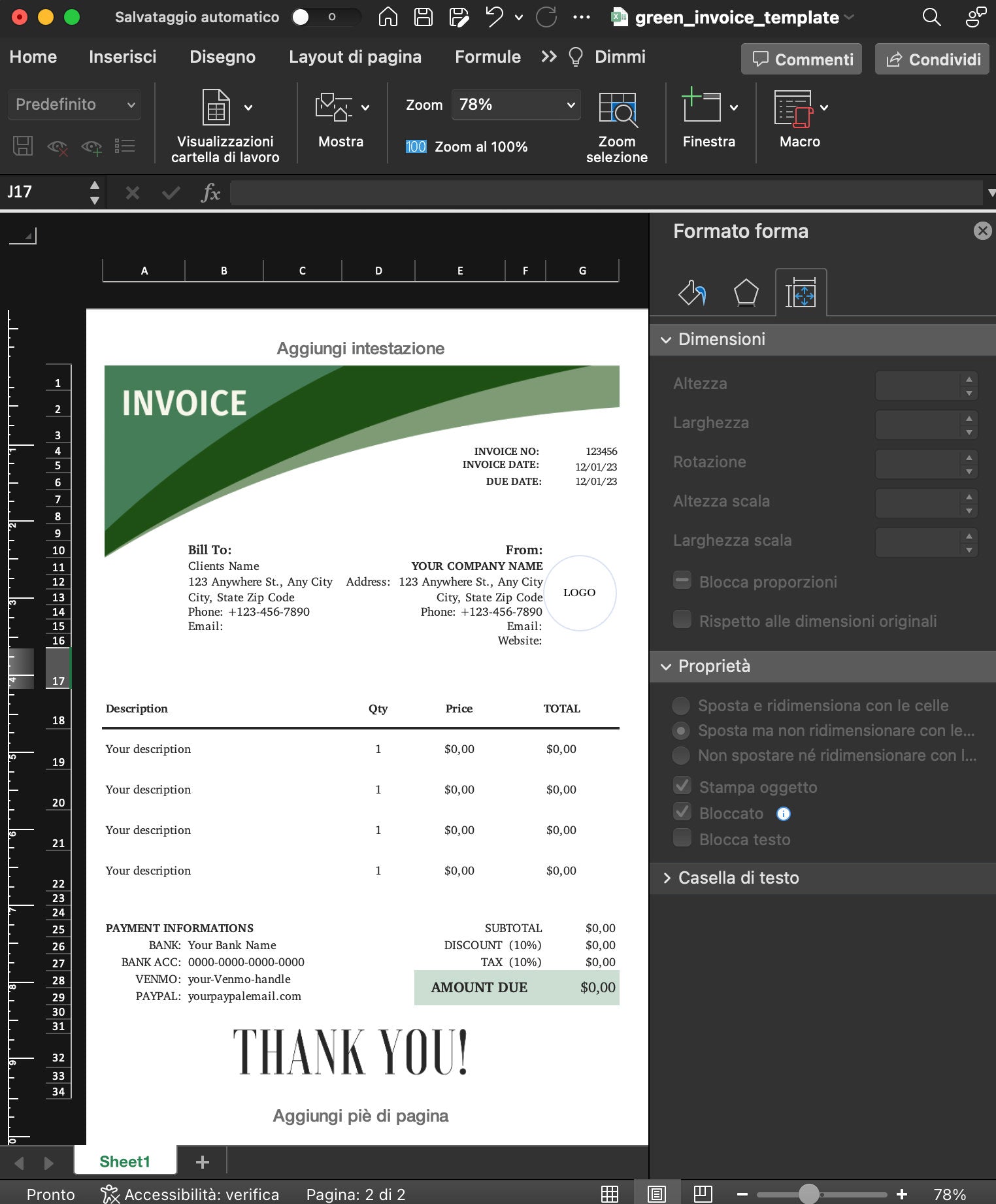The width and height of the screenshot is (996, 1204).
Task: Click the Condividi button
Action: coord(932,59)
